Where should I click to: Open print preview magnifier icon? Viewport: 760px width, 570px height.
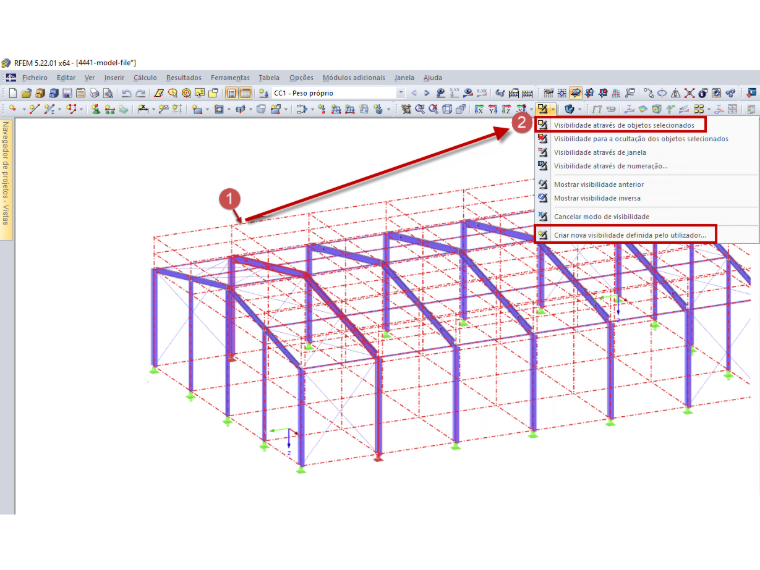108,93
